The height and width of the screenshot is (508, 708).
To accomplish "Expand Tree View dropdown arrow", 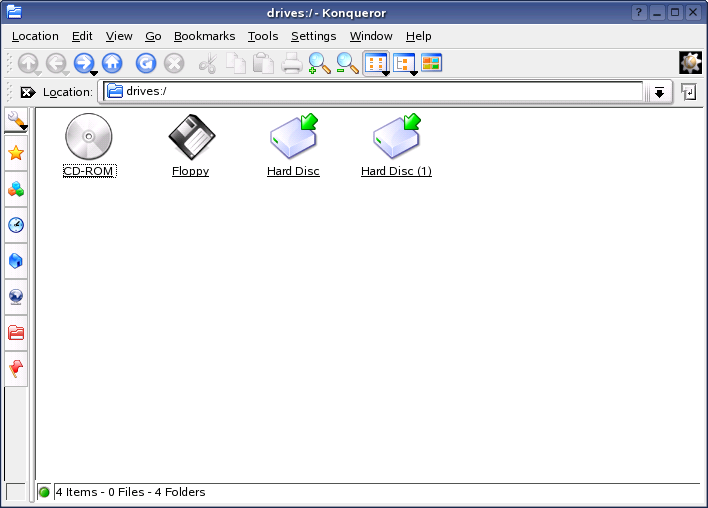I will point(414,73).
